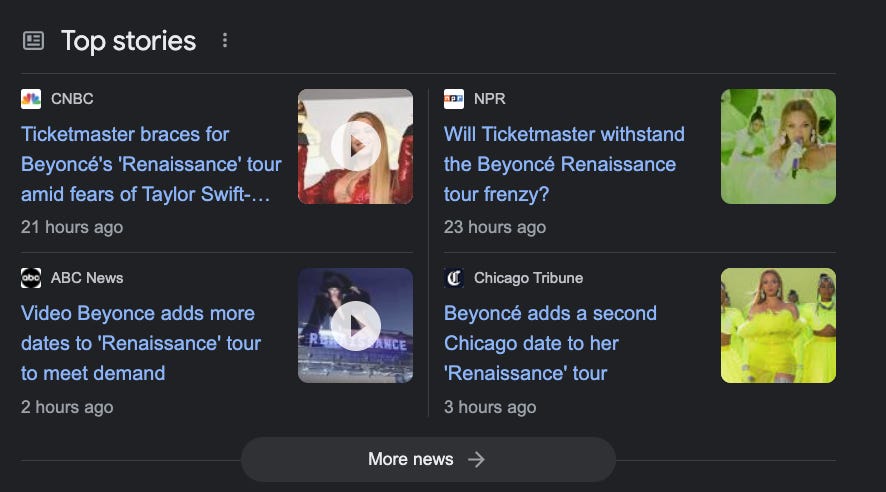The height and width of the screenshot is (492, 886).
Task: Open CNBC story about Ticketmaster bracing for tour
Action: pyautogui.click(x=151, y=164)
